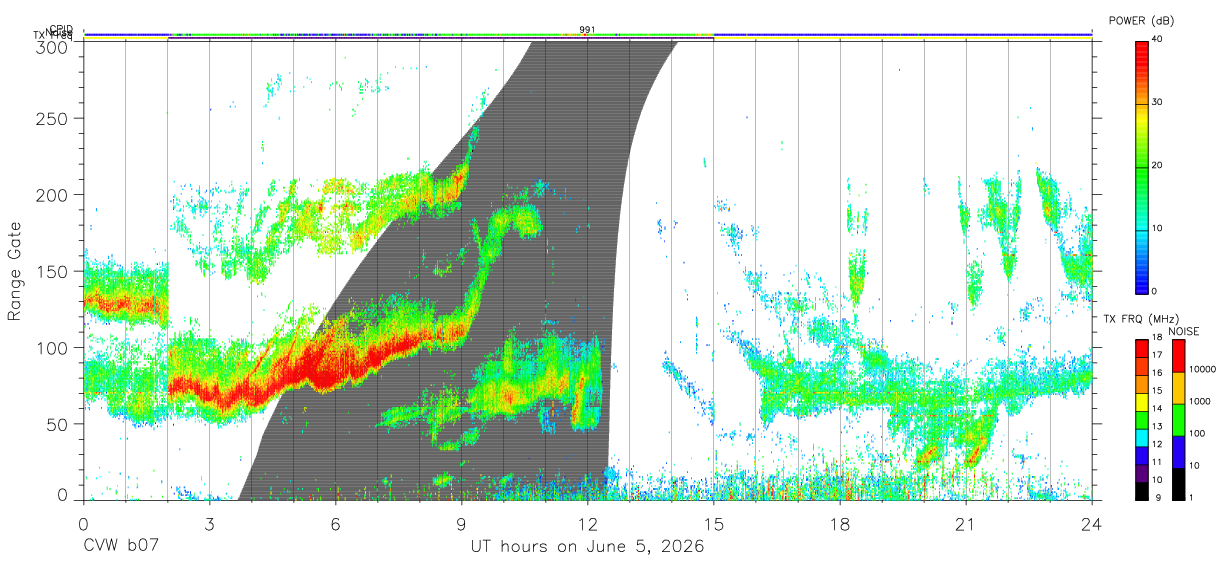This screenshot has width=1228, height=567.
Task: Click the "Range Gate" y-axis label
Action: coord(15,271)
